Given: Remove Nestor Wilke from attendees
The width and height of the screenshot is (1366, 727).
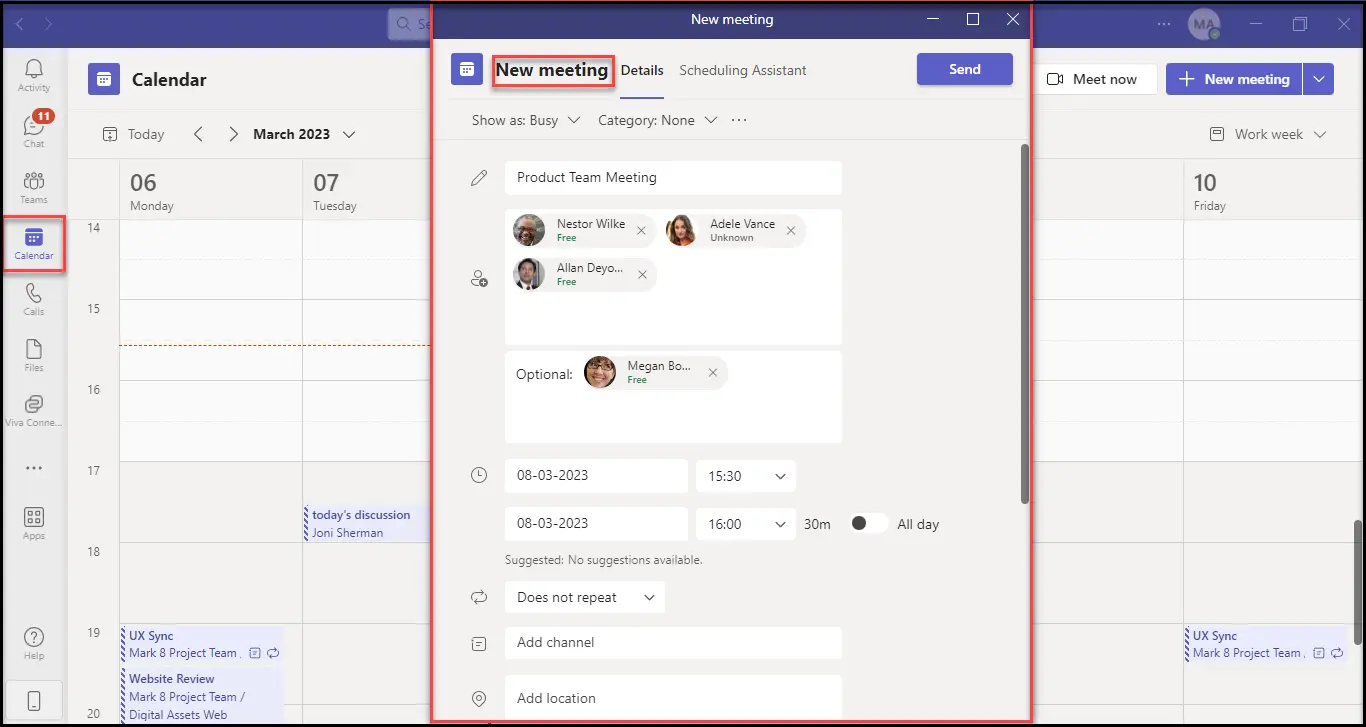Looking at the screenshot, I should pos(641,231).
